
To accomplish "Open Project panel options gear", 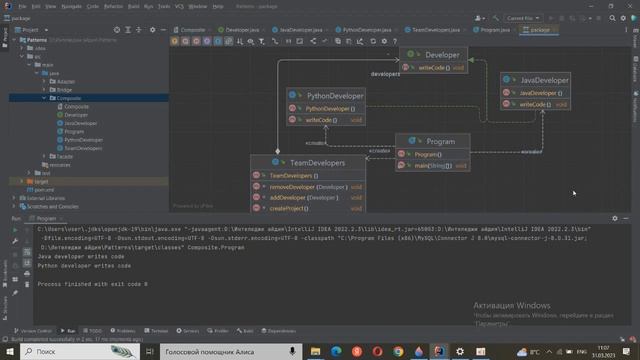I will tap(152, 30).
